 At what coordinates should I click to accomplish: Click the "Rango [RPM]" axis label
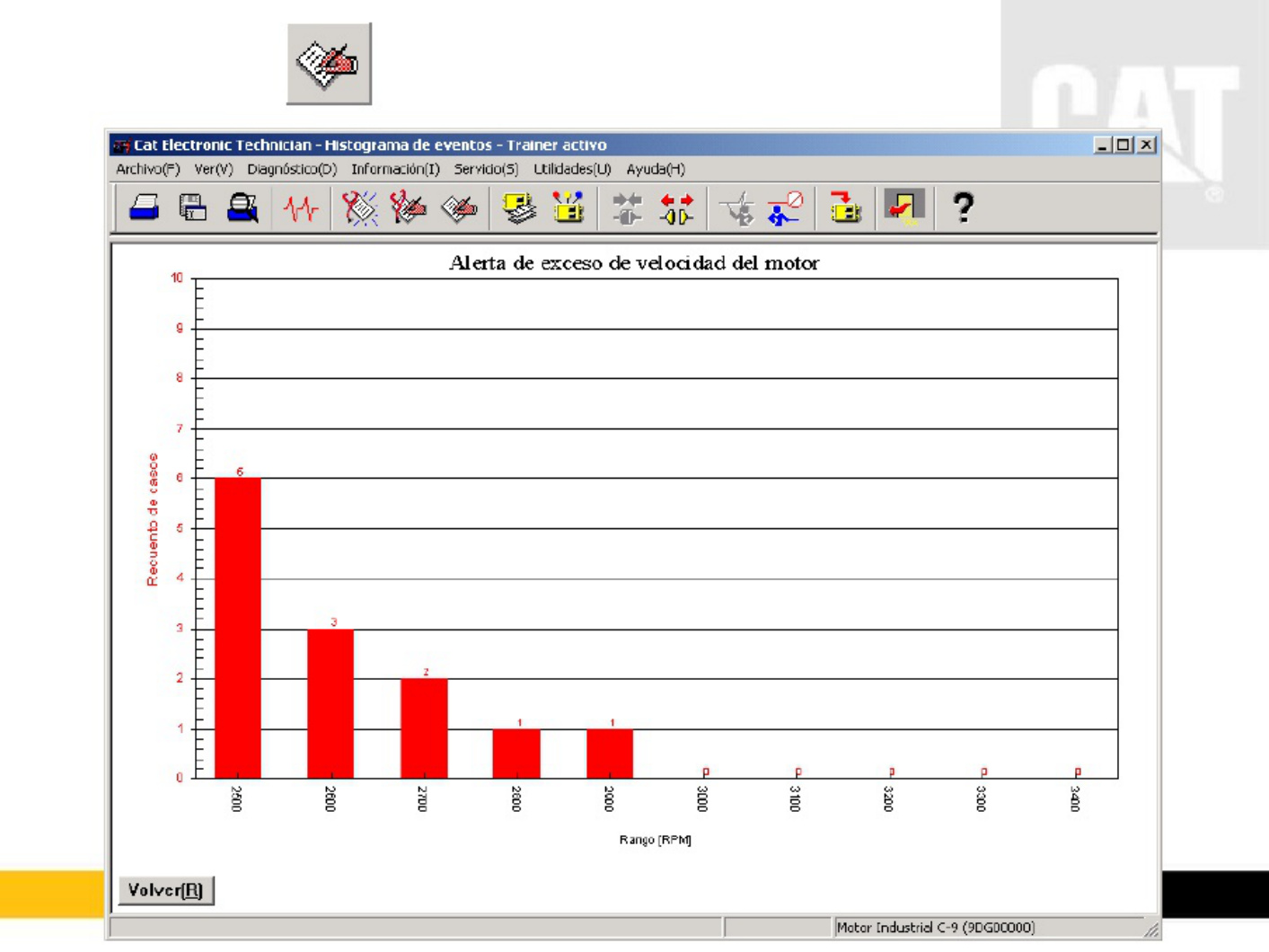[x=656, y=840]
